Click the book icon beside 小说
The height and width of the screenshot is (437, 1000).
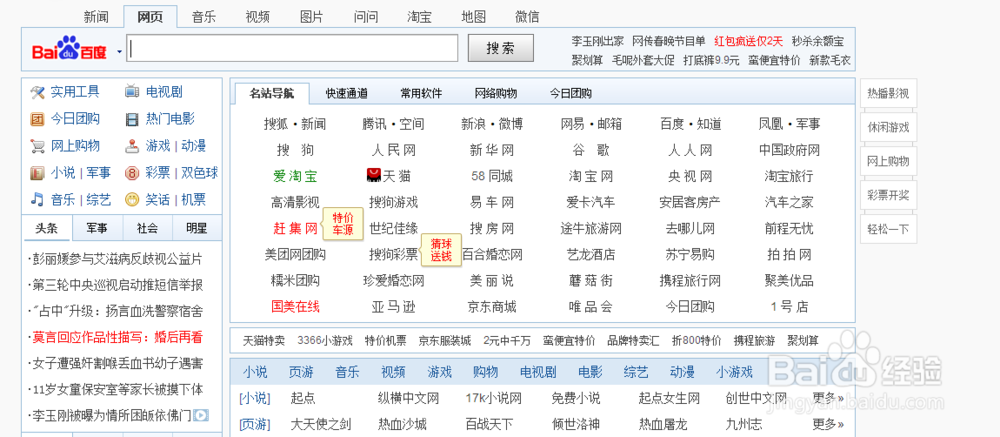[38, 173]
